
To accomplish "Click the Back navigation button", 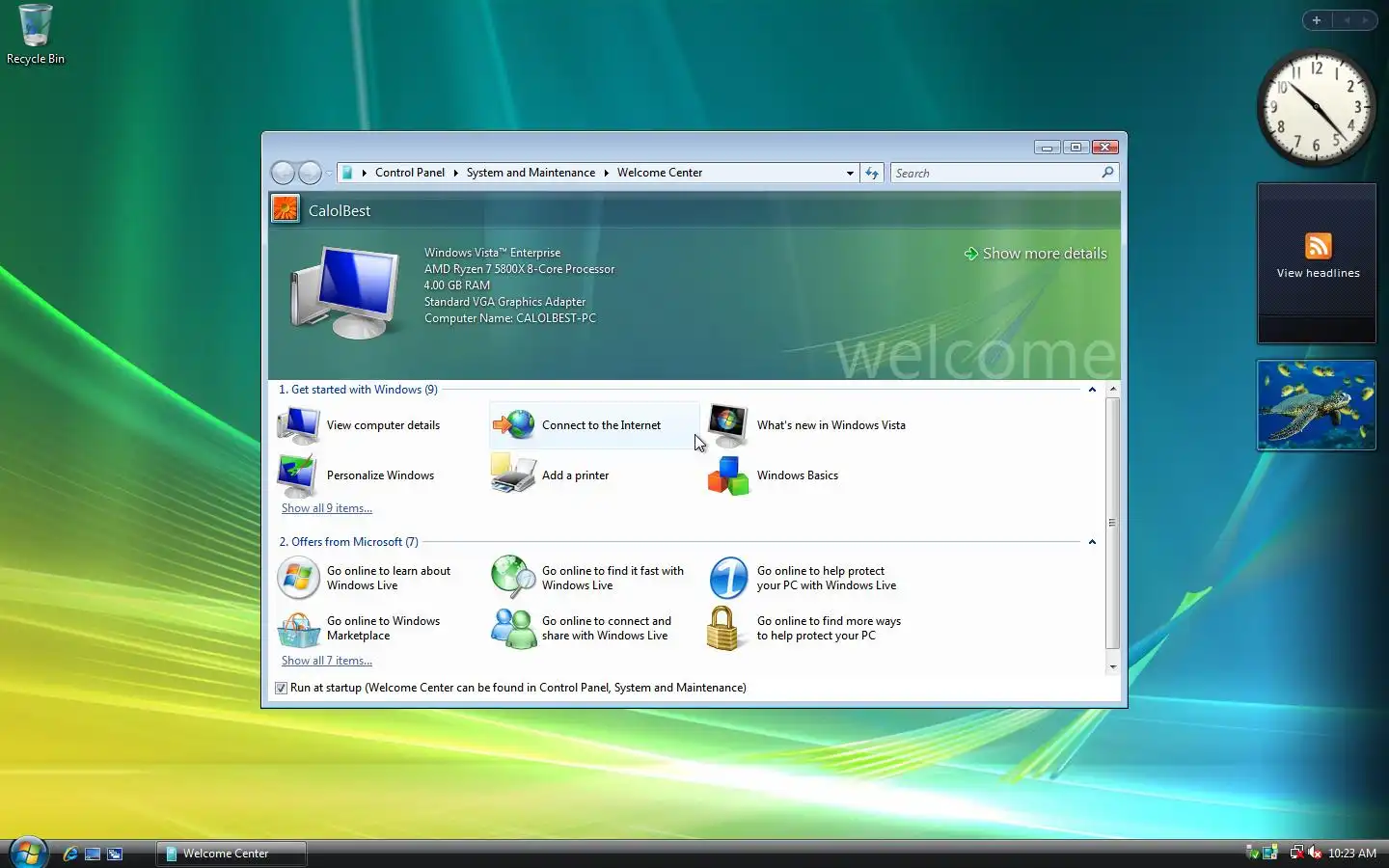I will point(283,173).
